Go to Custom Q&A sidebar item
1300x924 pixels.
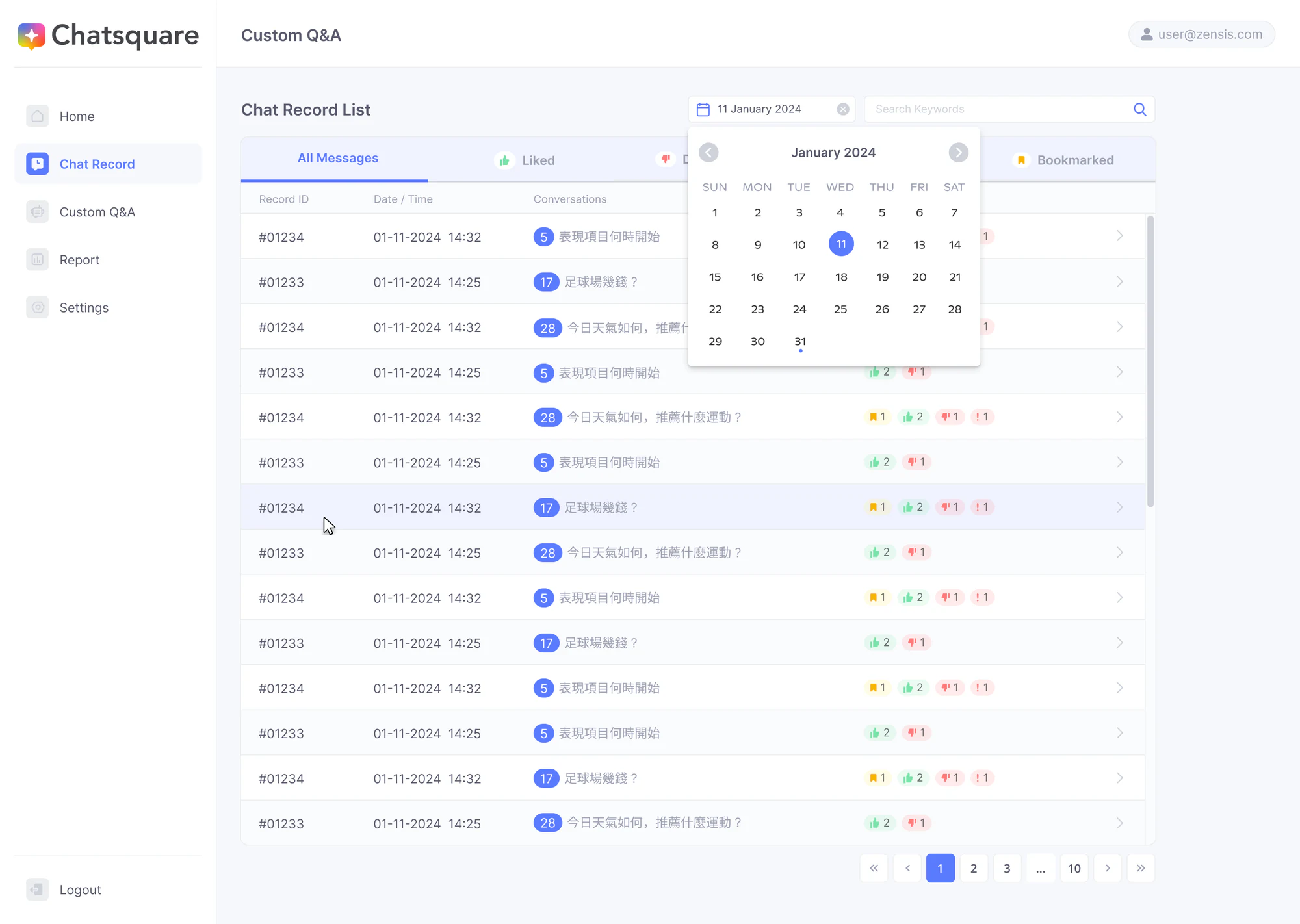click(x=108, y=212)
